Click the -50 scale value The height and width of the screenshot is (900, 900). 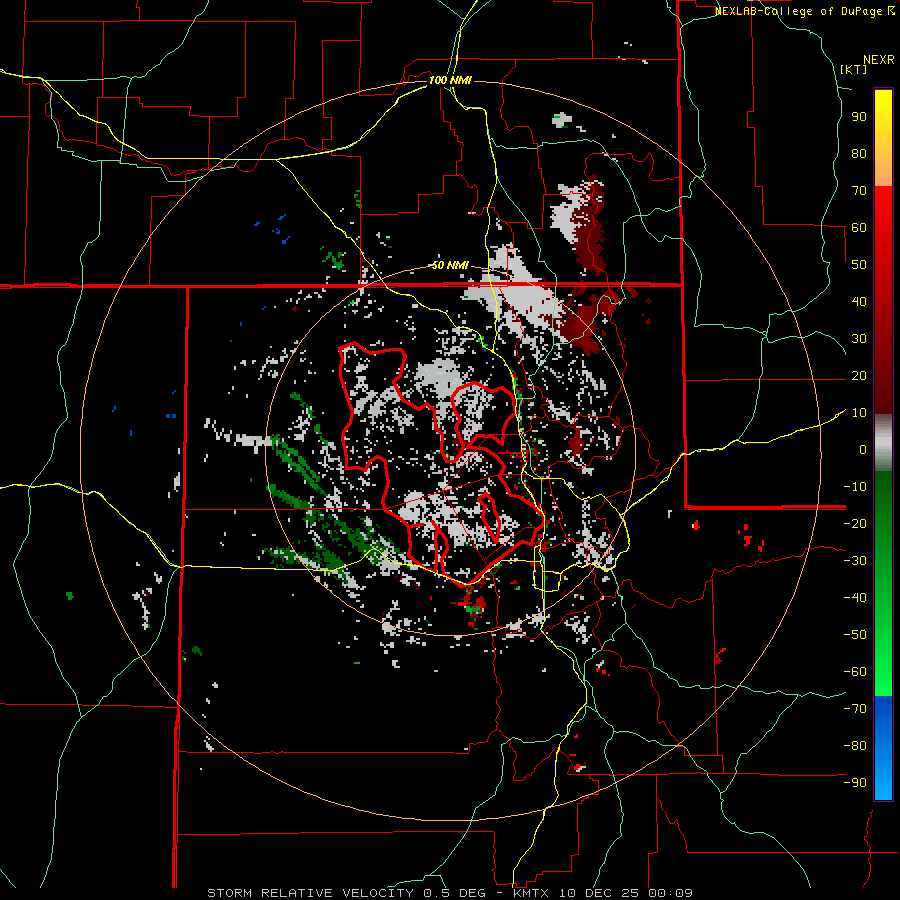point(855,634)
